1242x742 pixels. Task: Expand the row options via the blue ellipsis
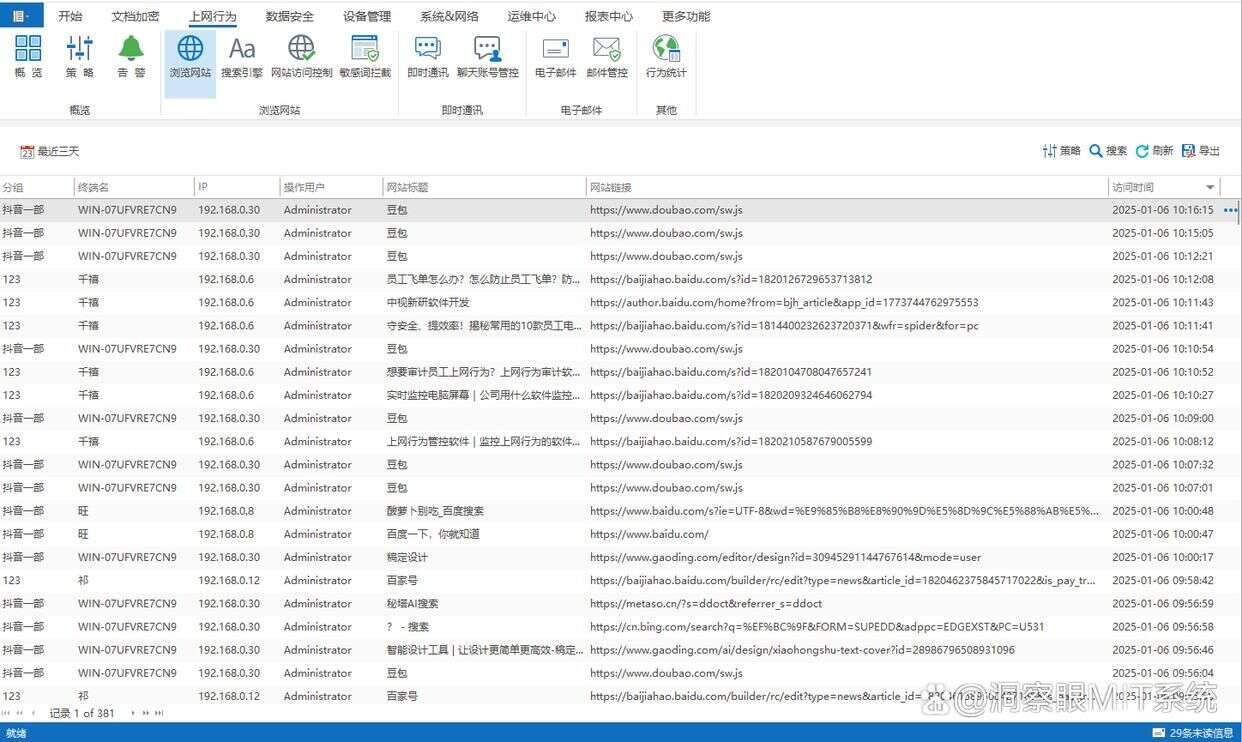click(1230, 210)
